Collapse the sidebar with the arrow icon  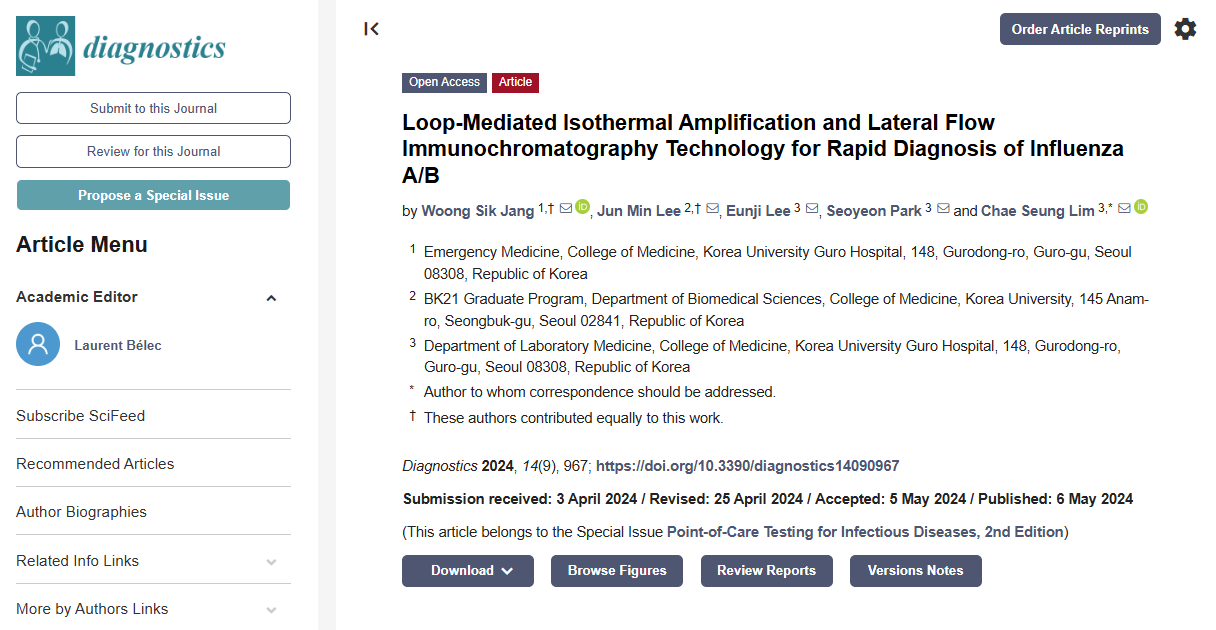click(x=371, y=29)
